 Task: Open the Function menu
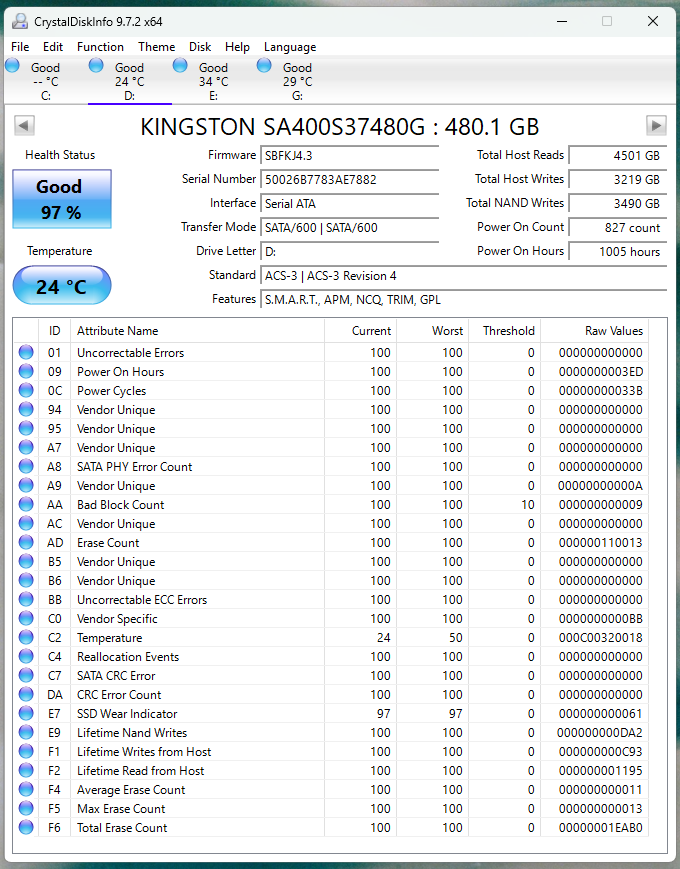pyautogui.click(x=100, y=47)
